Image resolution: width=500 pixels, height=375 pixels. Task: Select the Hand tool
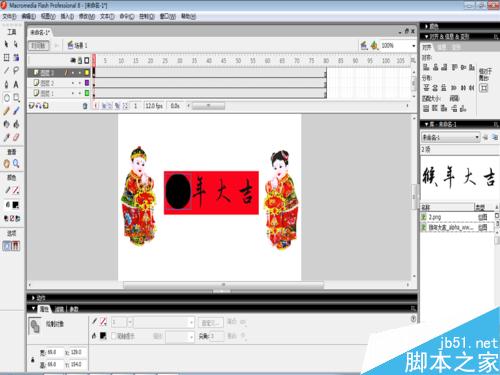6,164
